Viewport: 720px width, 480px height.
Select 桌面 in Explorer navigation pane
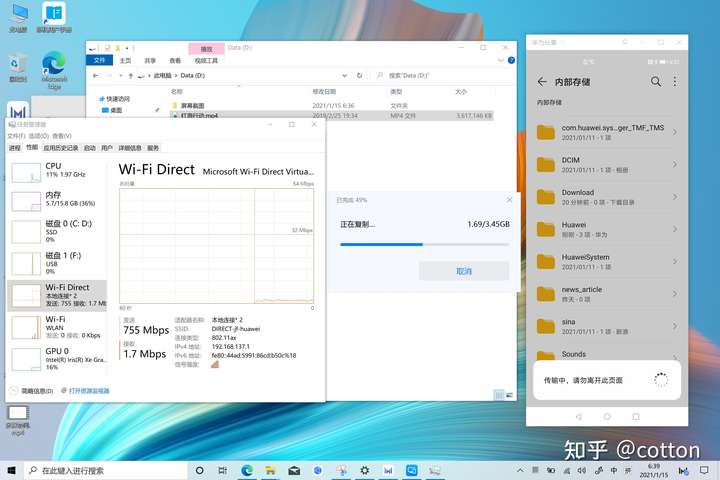pos(116,110)
